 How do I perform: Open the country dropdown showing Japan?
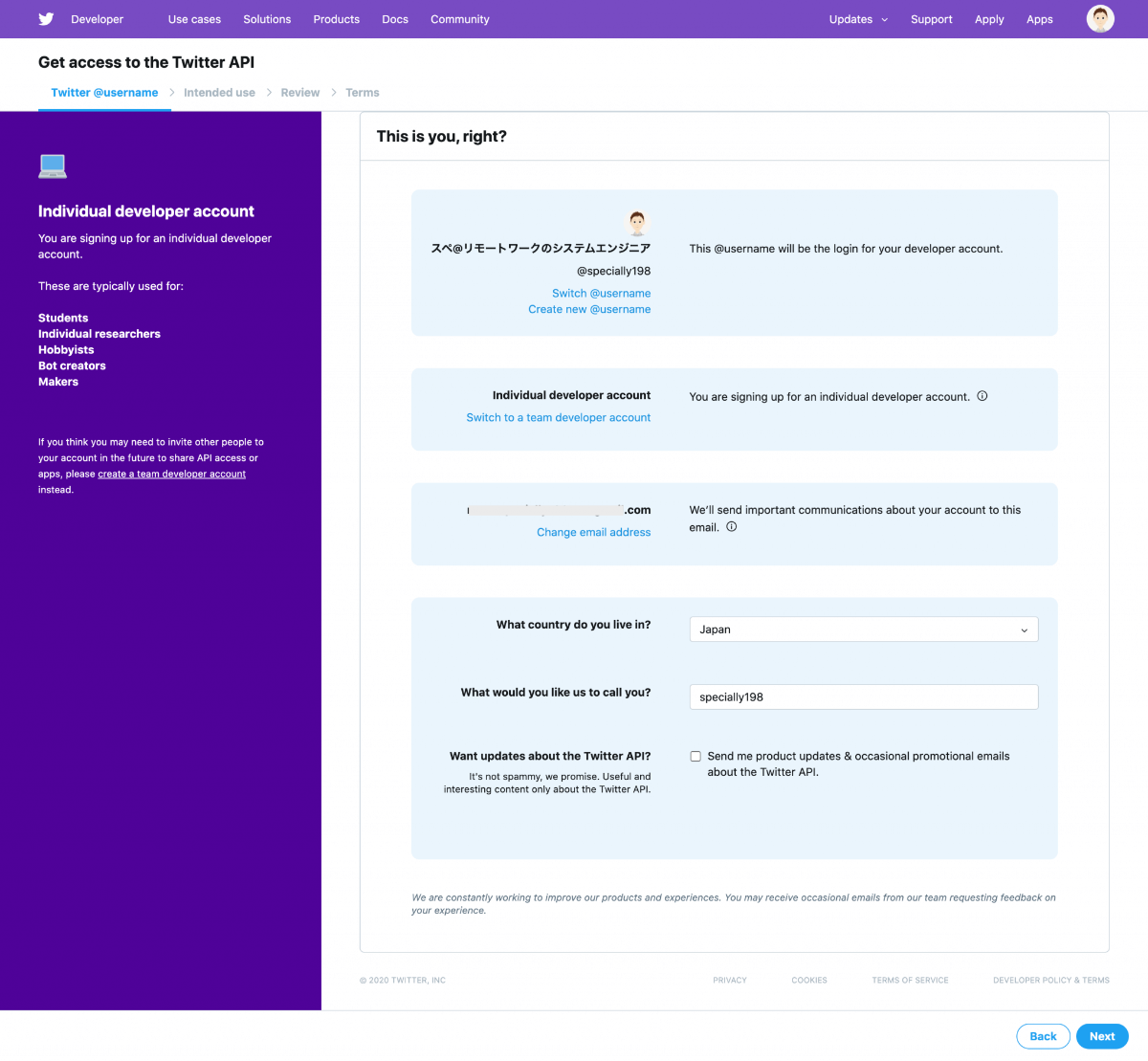click(864, 630)
